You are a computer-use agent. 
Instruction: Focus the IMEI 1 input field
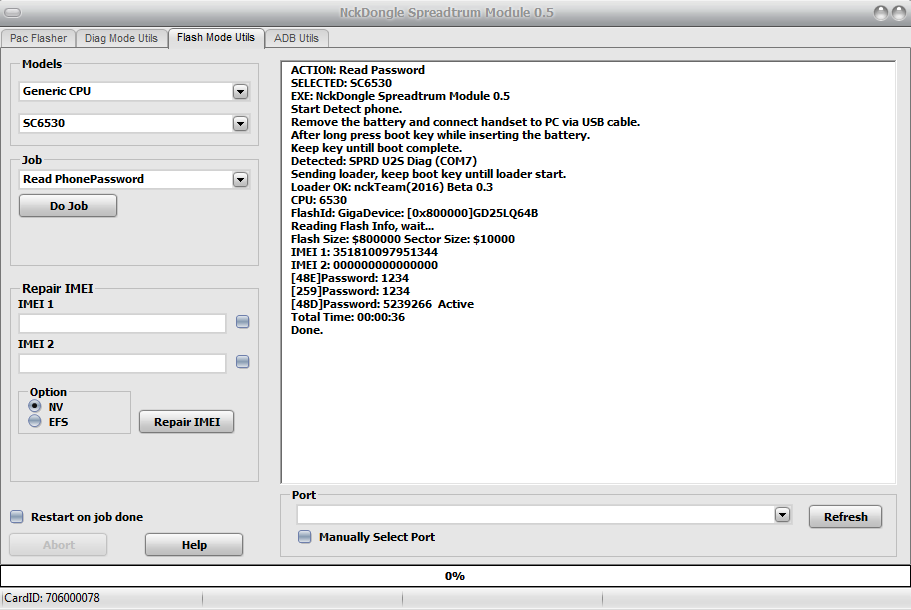coord(122,324)
